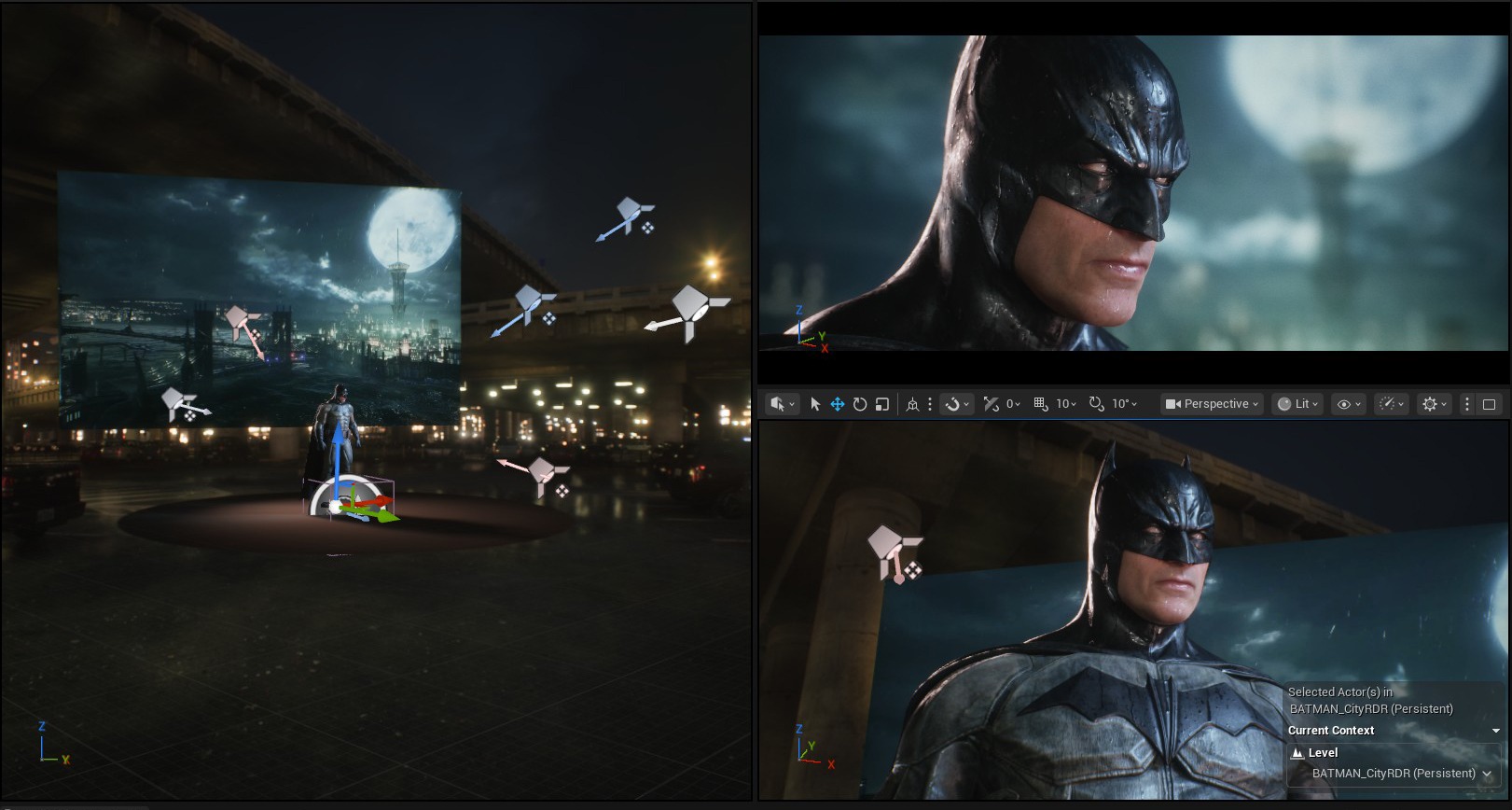Collapse the Current Context section arrow
Viewport: 1512px width, 810px height.
tap(1496, 731)
